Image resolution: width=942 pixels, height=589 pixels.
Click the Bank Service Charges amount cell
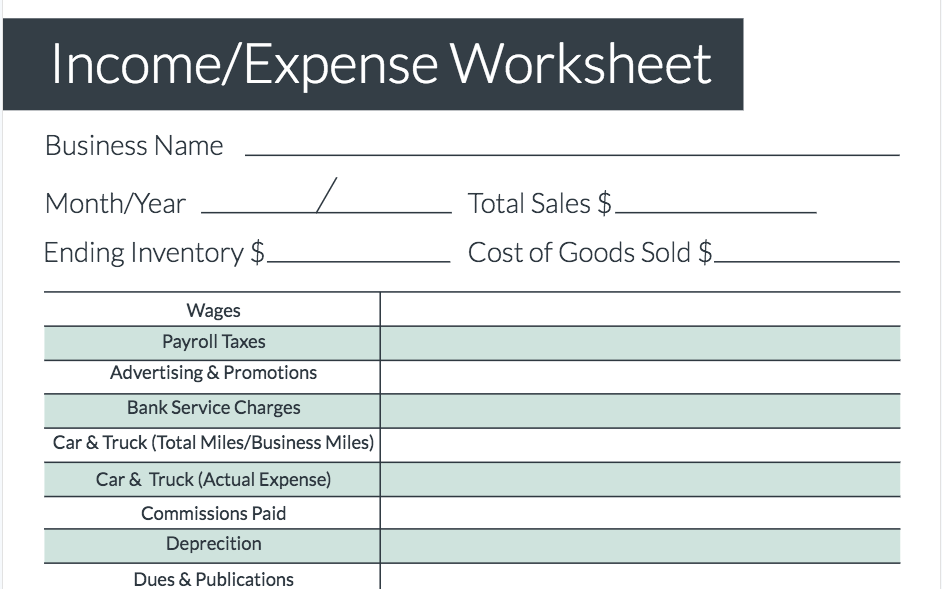click(639, 411)
